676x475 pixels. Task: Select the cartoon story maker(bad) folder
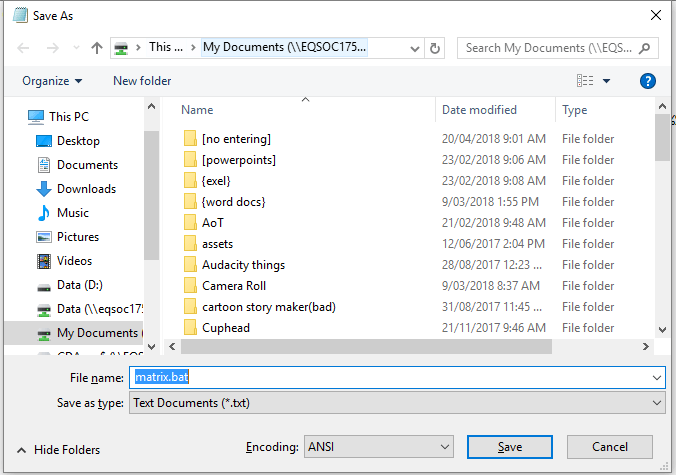(269, 307)
